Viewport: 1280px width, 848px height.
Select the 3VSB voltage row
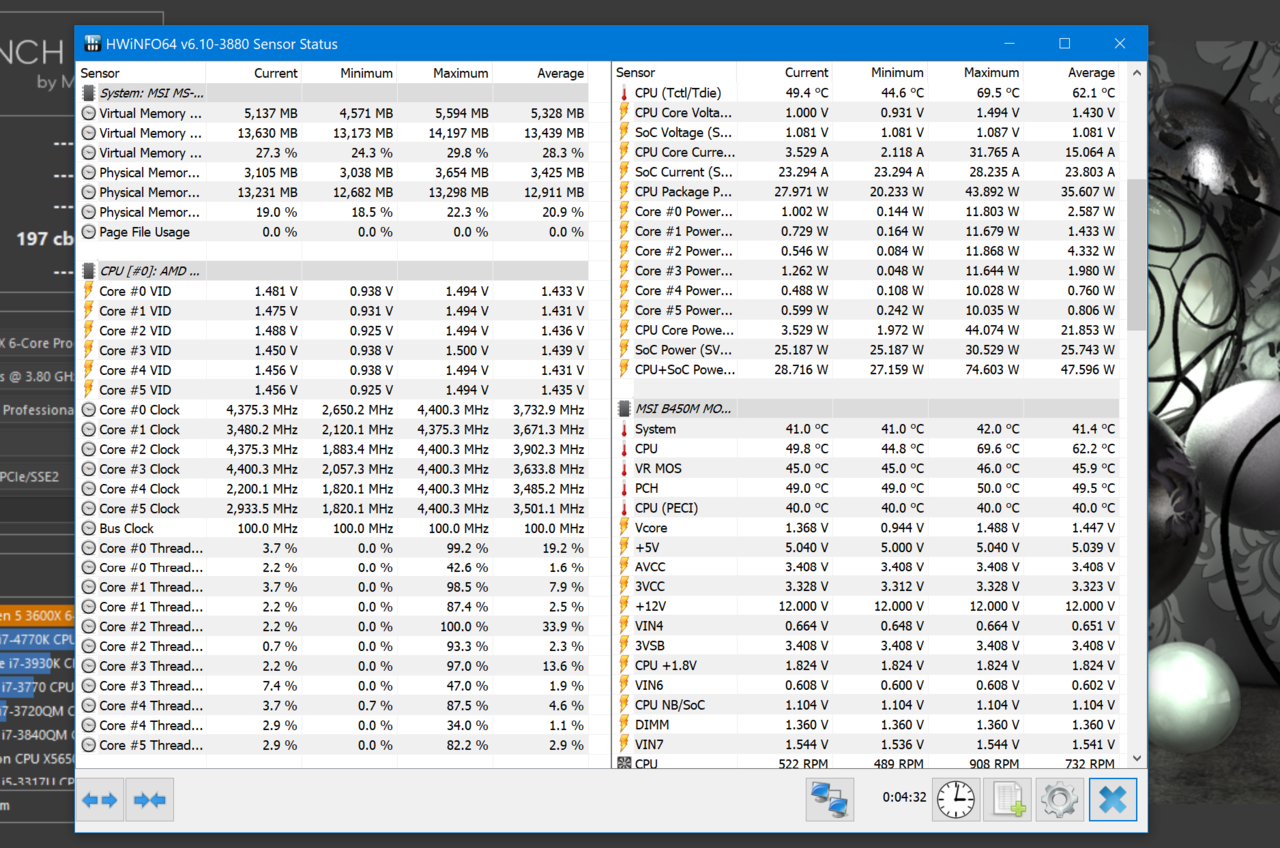point(868,646)
